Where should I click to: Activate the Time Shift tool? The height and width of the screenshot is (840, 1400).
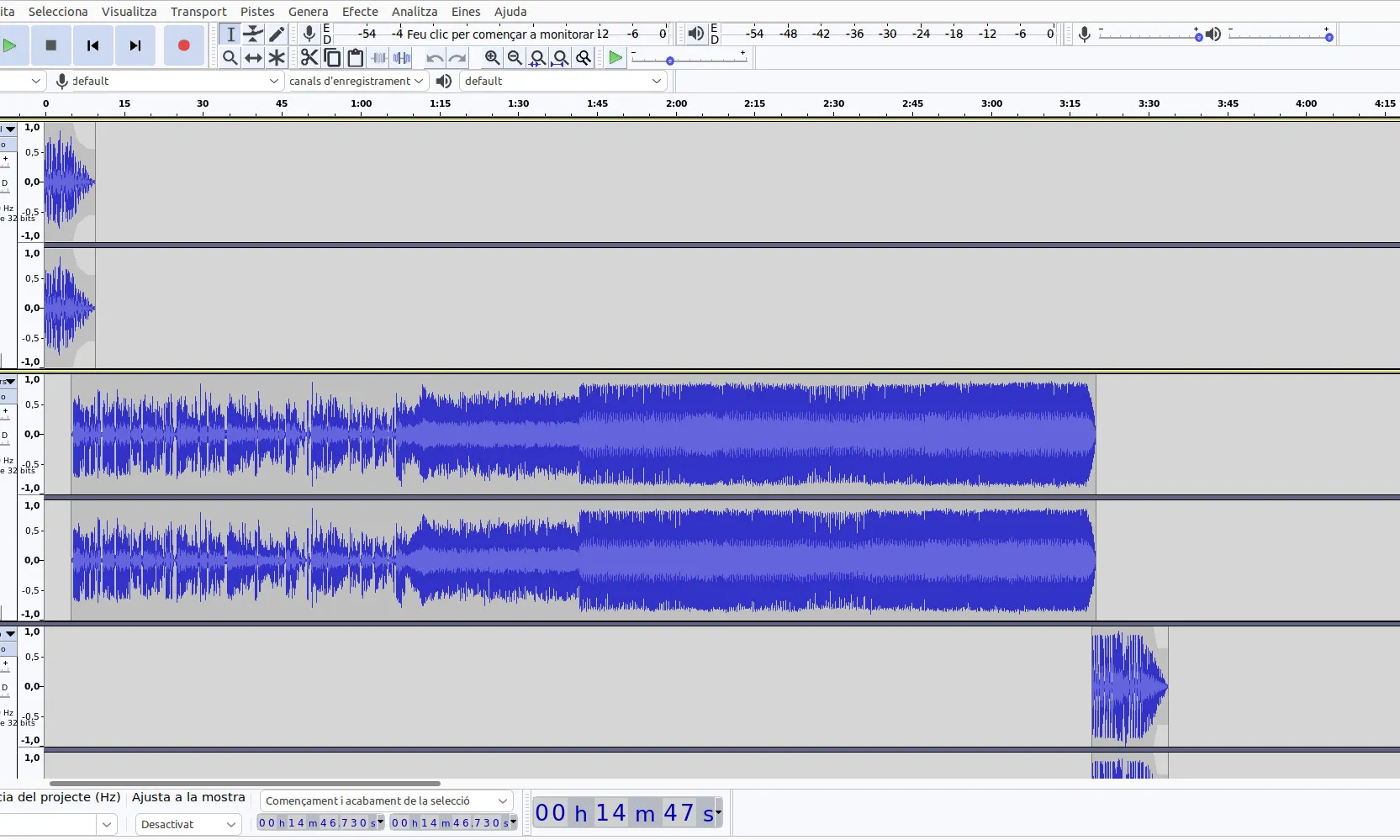click(253, 57)
